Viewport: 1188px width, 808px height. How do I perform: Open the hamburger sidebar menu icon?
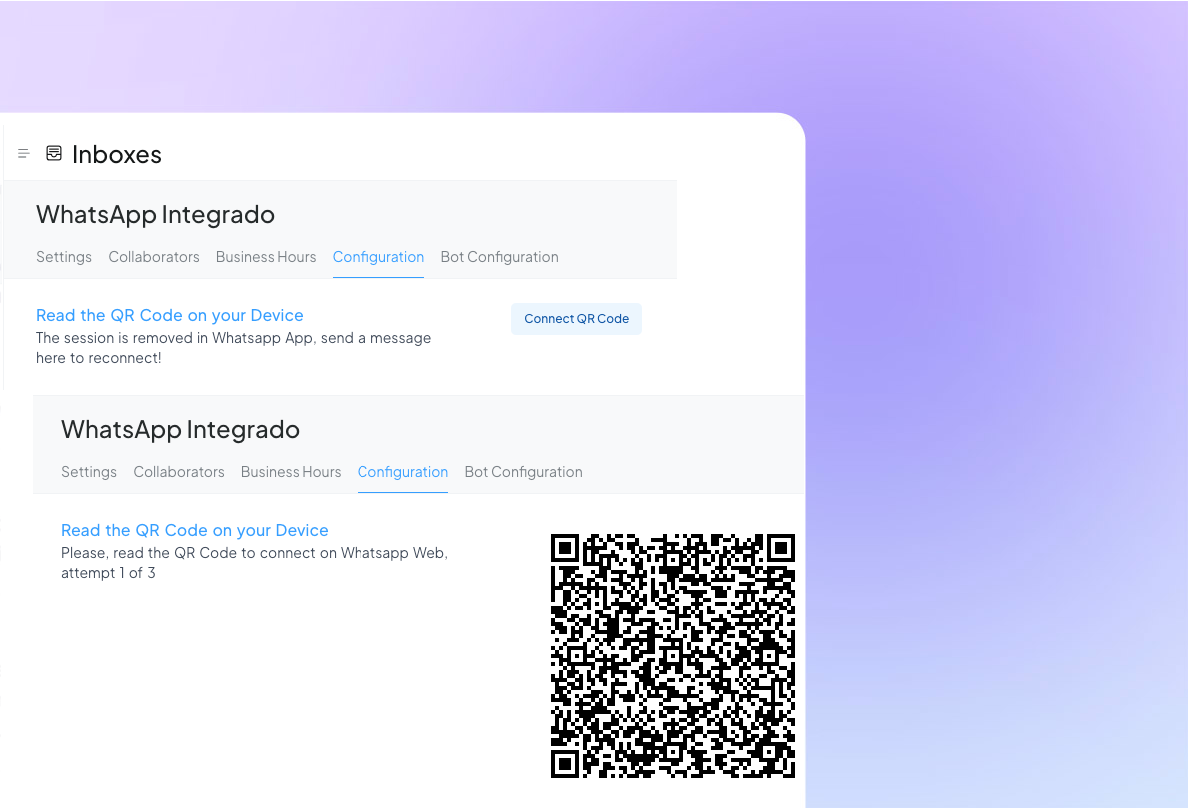tap(24, 154)
